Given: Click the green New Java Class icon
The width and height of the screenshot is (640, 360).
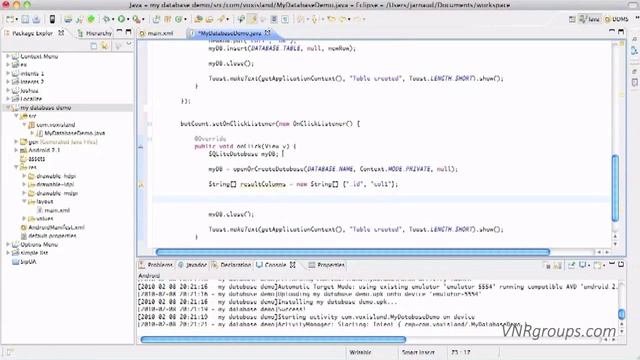Looking at the screenshot, I should pos(178,19).
